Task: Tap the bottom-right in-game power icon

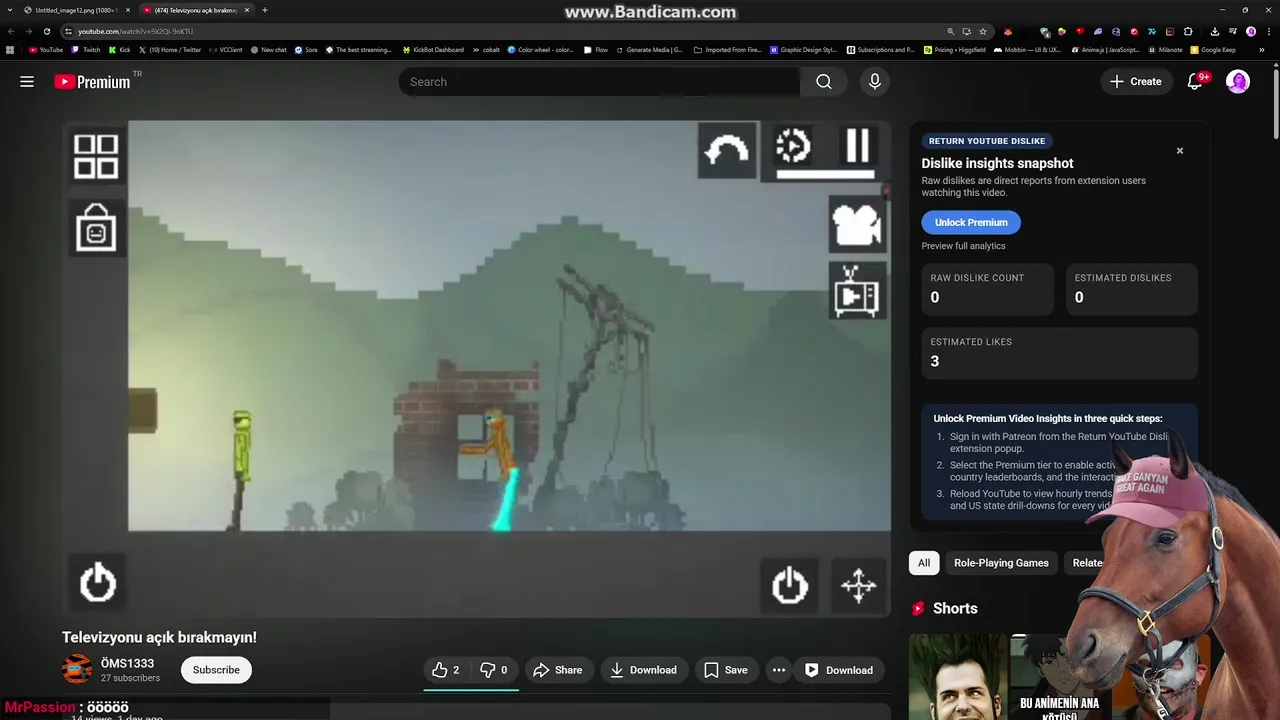Action: pyautogui.click(x=790, y=586)
